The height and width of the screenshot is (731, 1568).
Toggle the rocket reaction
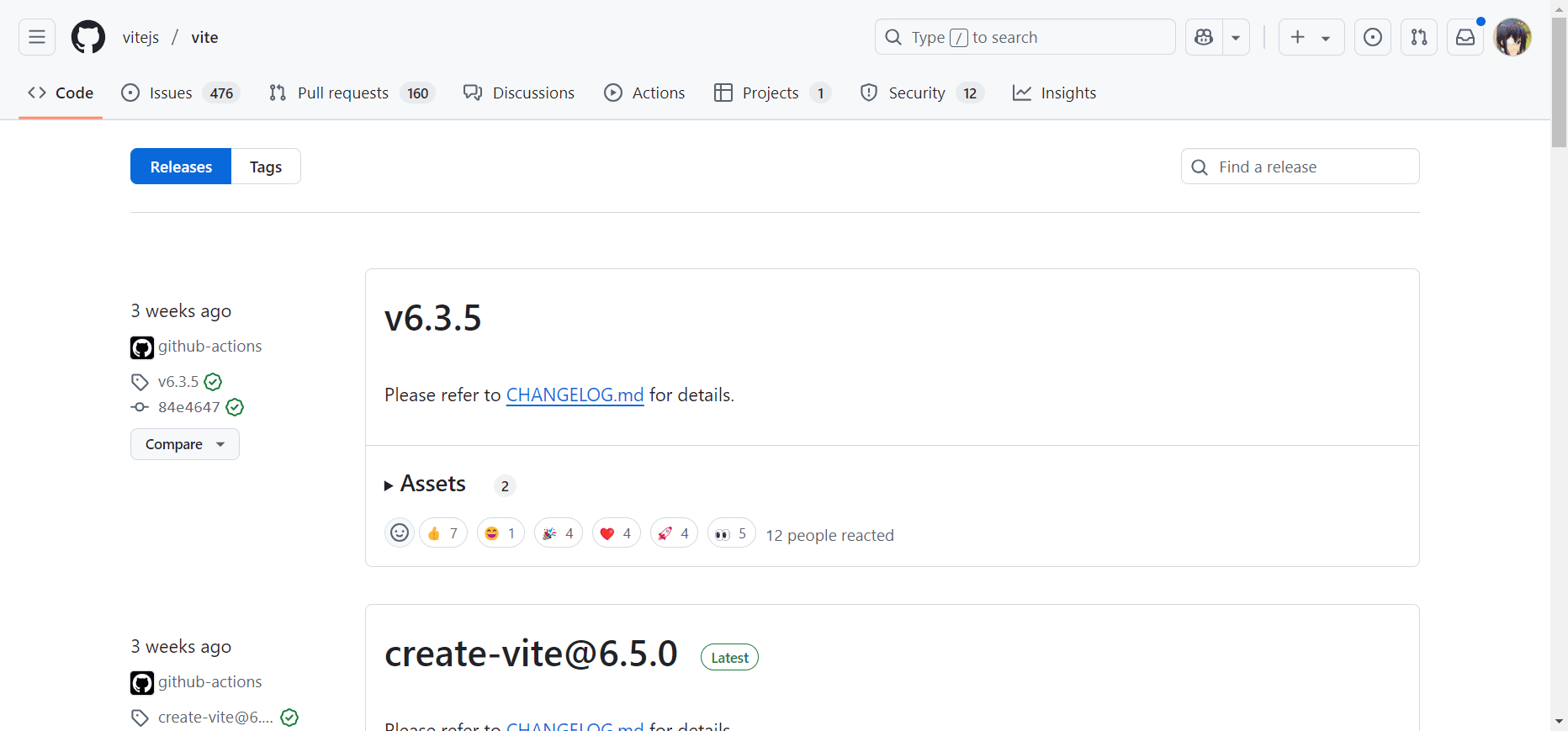(674, 533)
